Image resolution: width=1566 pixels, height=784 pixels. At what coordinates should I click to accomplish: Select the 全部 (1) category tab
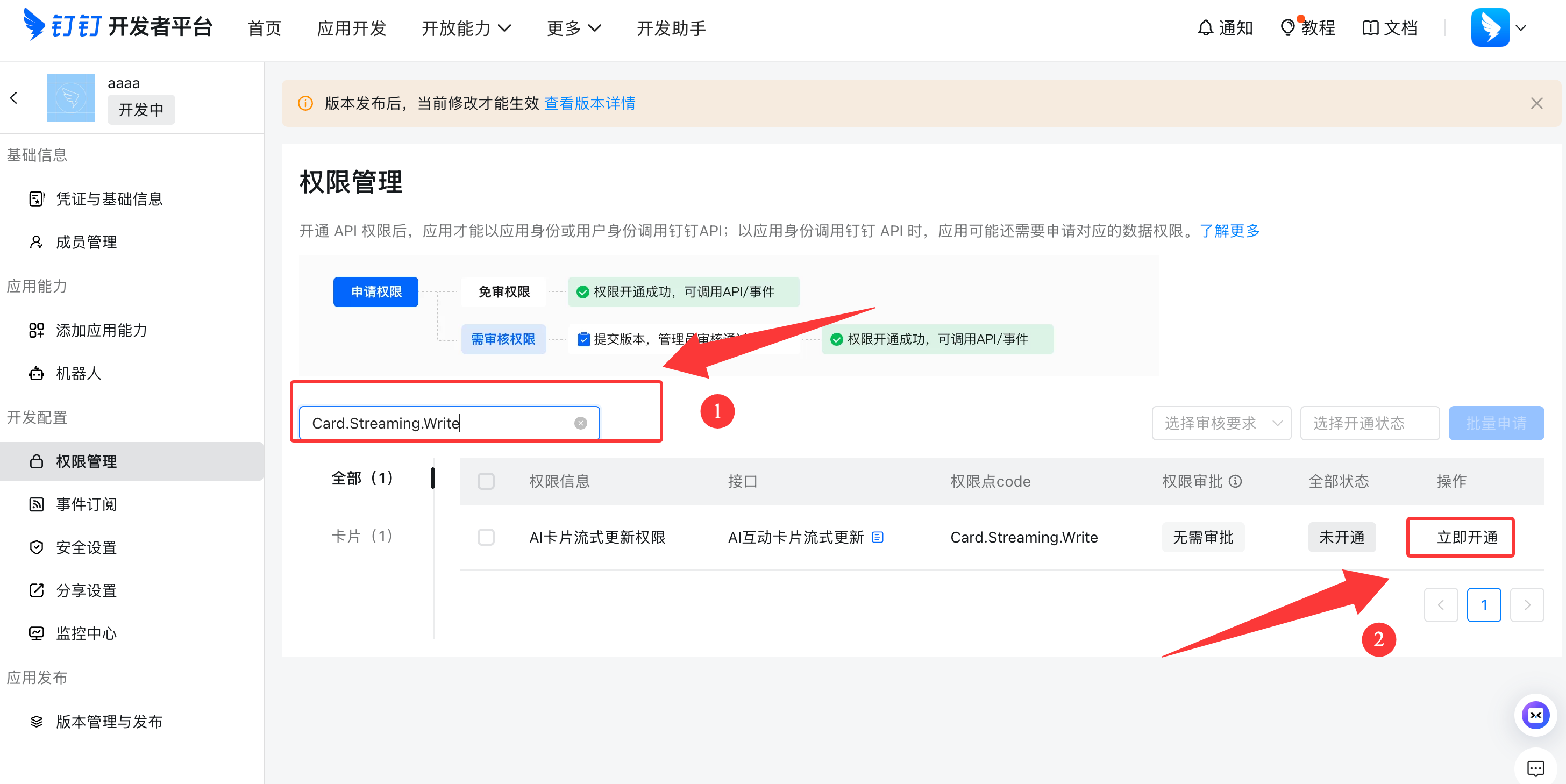362,478
